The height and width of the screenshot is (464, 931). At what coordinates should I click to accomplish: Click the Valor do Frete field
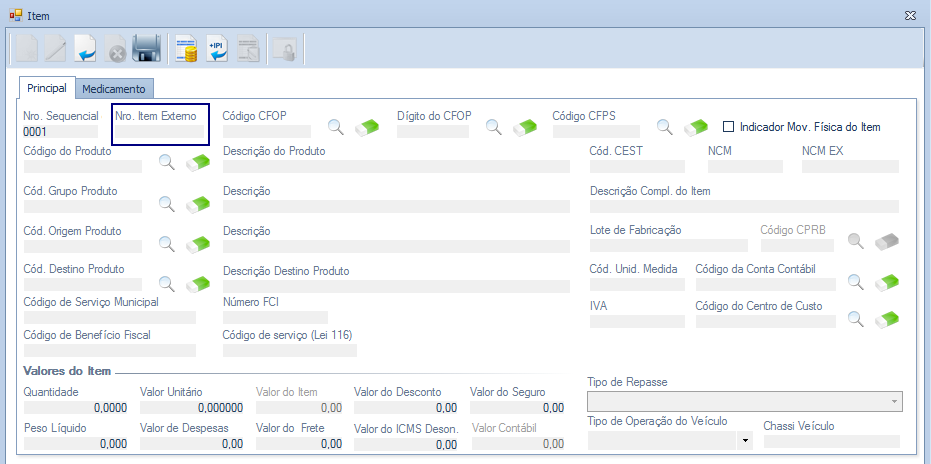(x=300, y=443)
